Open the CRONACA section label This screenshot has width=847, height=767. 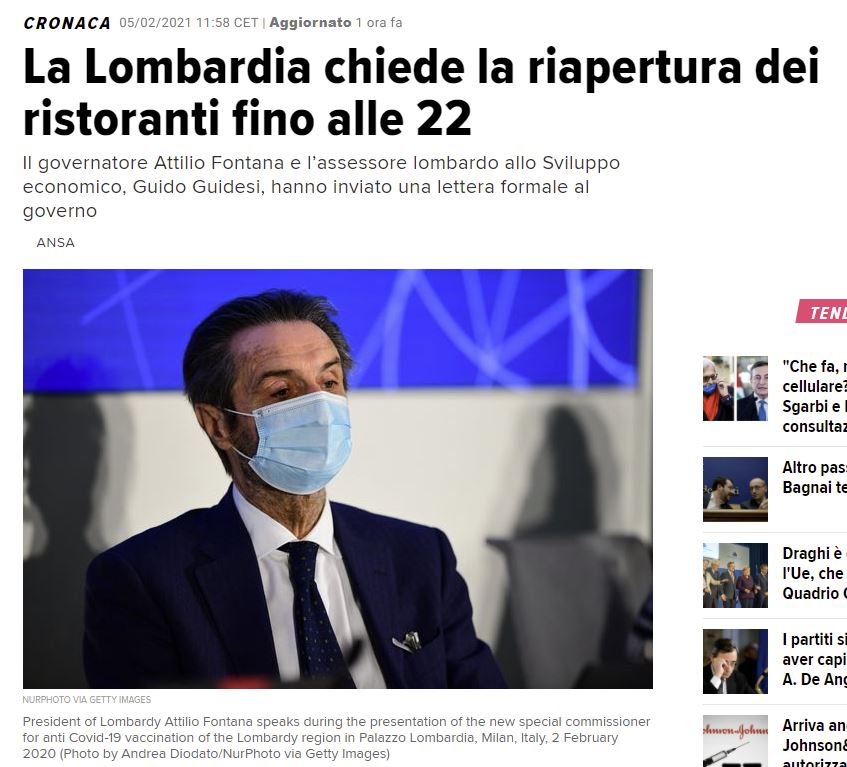pos(67,23)
